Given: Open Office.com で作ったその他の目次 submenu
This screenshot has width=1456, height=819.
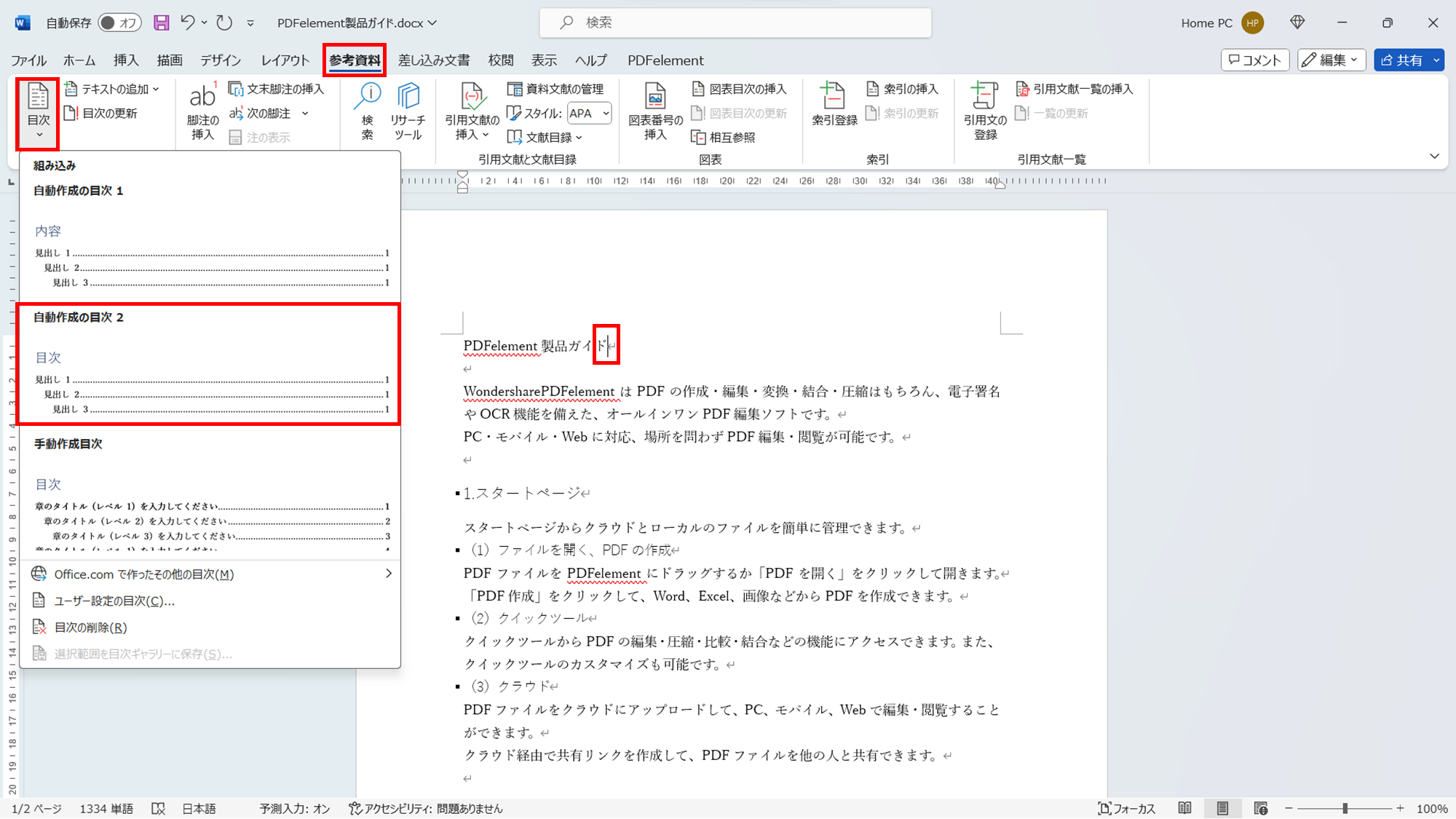Looking at the screenshot, I should (x=210, y=574).
